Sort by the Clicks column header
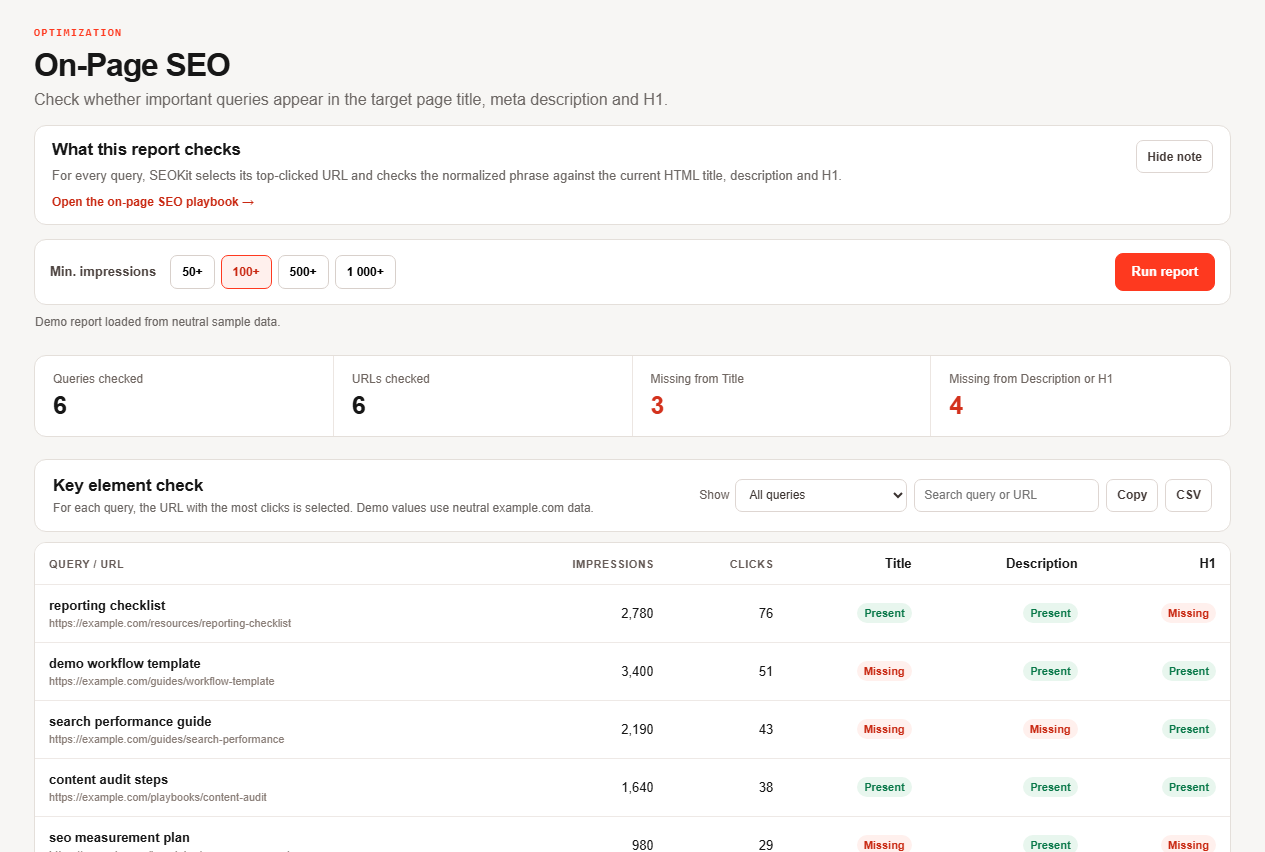 click(751, 564)
